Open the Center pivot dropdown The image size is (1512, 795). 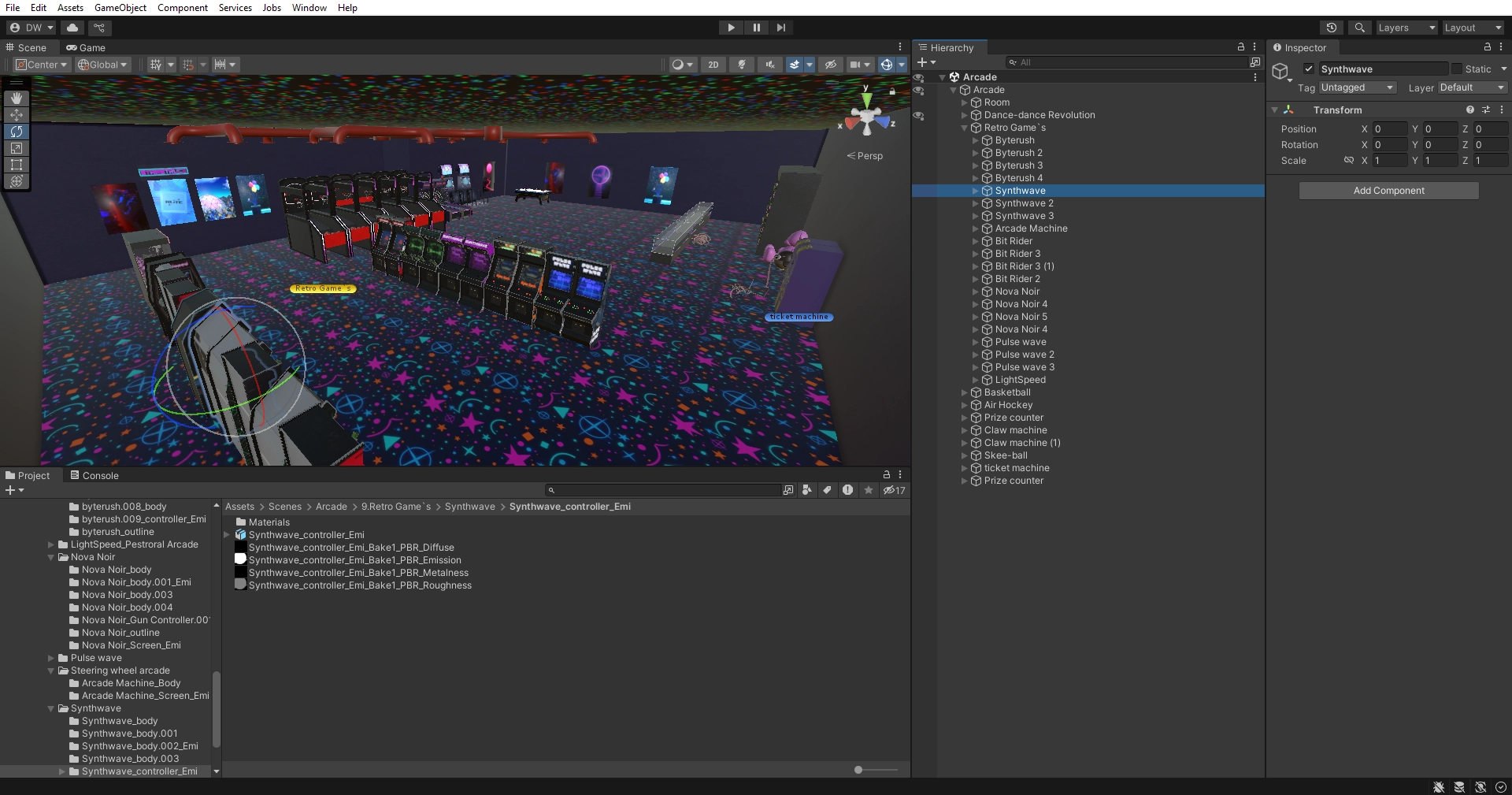tap(42, 65)
